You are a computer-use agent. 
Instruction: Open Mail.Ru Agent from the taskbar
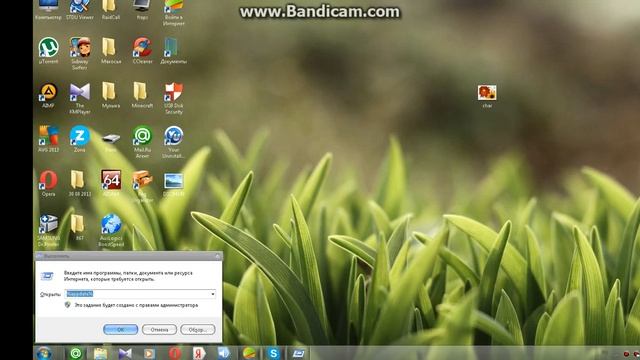[76, 353]
